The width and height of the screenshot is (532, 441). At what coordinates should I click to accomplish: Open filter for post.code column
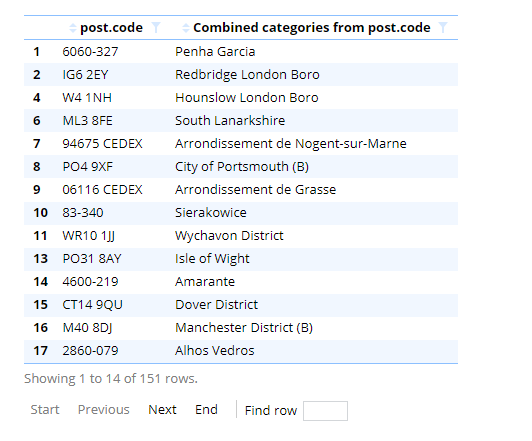point(156,27)
